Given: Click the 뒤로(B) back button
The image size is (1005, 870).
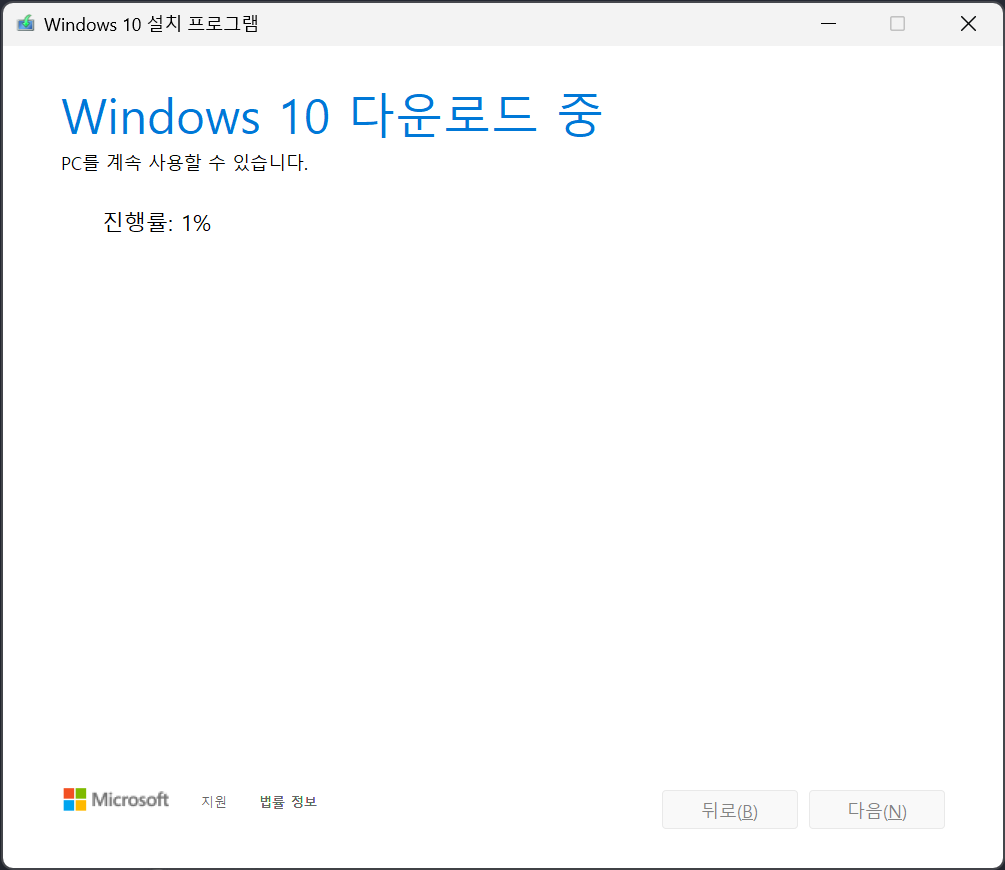Looking at the screenshot, I should [x=729, y=810].
